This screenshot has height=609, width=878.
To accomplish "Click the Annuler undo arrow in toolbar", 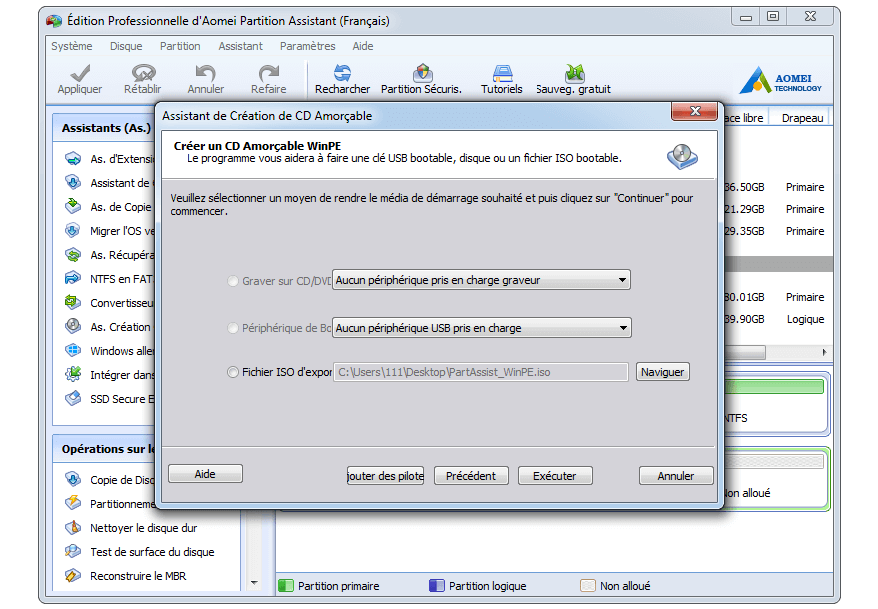I will pos(206,74).
